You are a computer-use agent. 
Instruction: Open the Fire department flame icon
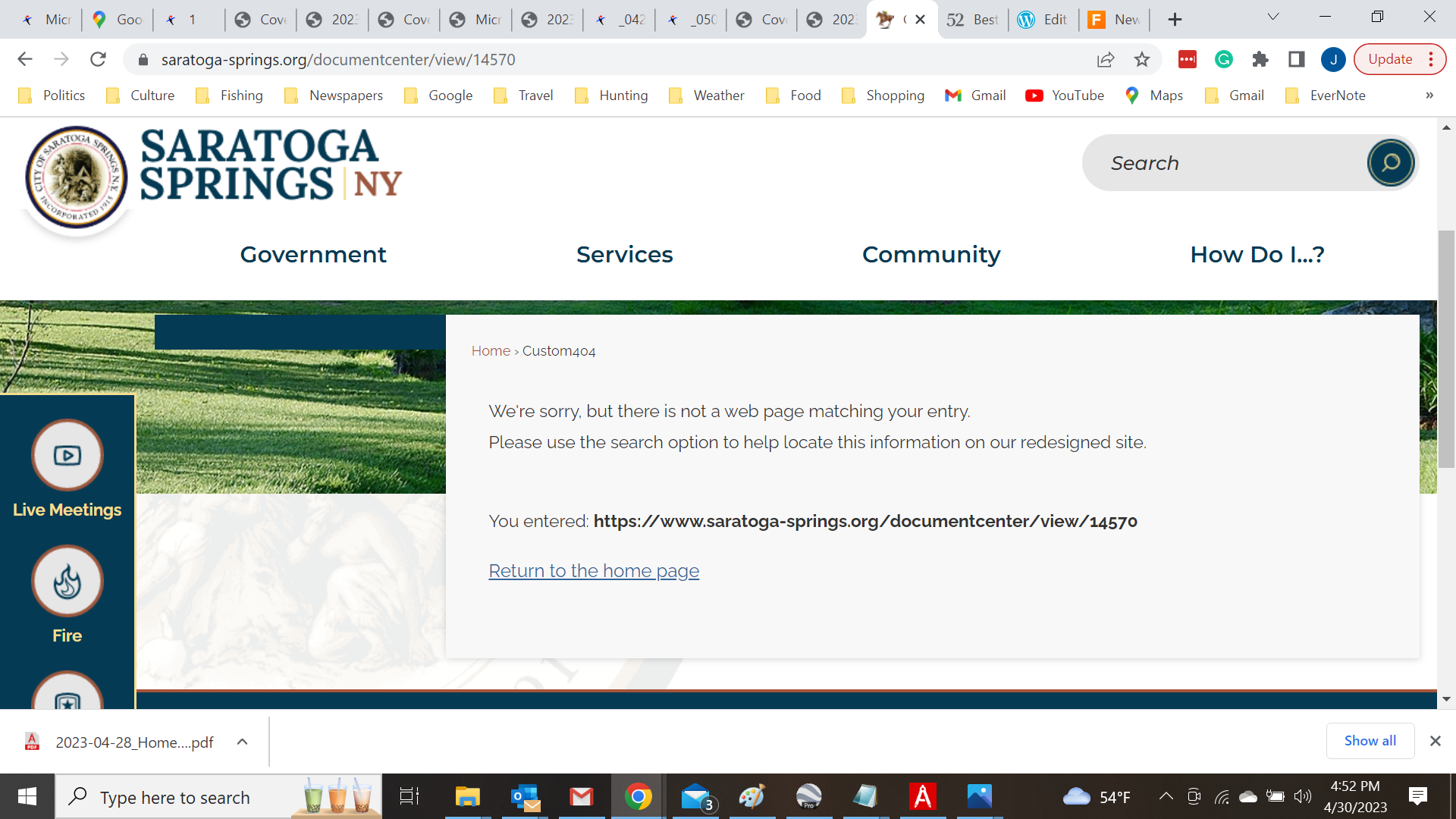point(67,582)
